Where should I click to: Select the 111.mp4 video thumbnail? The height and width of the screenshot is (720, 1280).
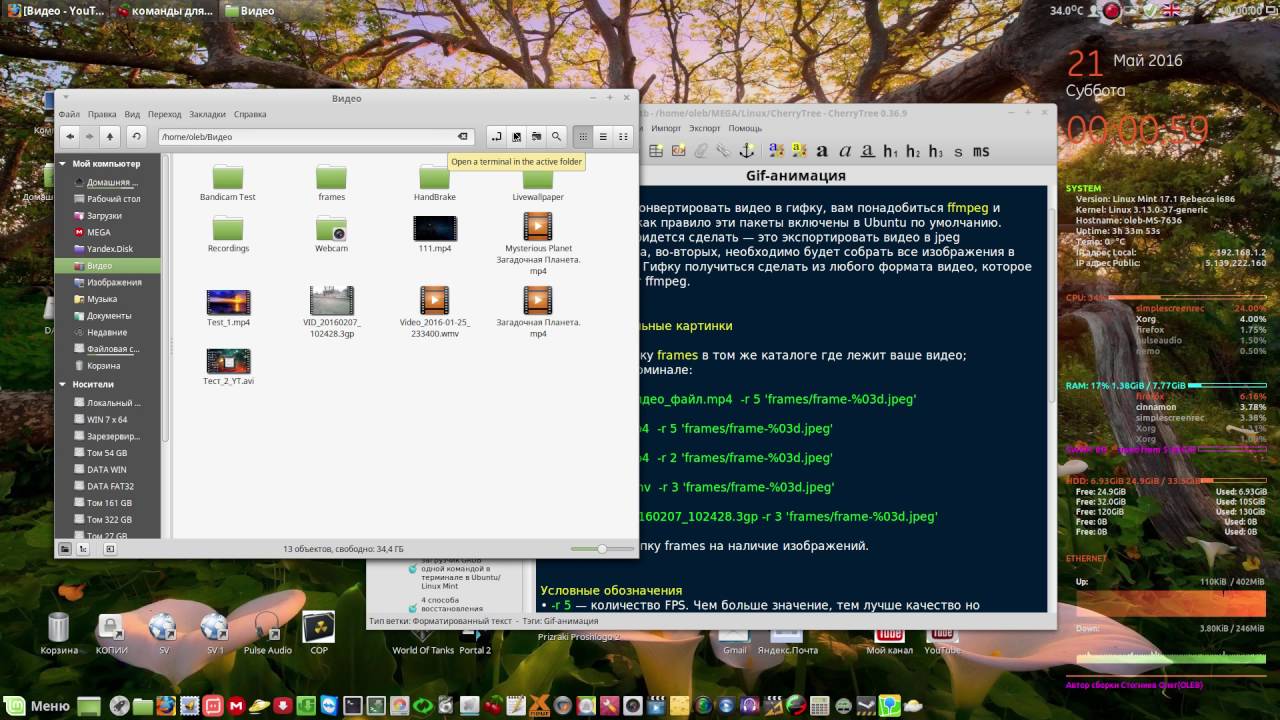(434, 233)
